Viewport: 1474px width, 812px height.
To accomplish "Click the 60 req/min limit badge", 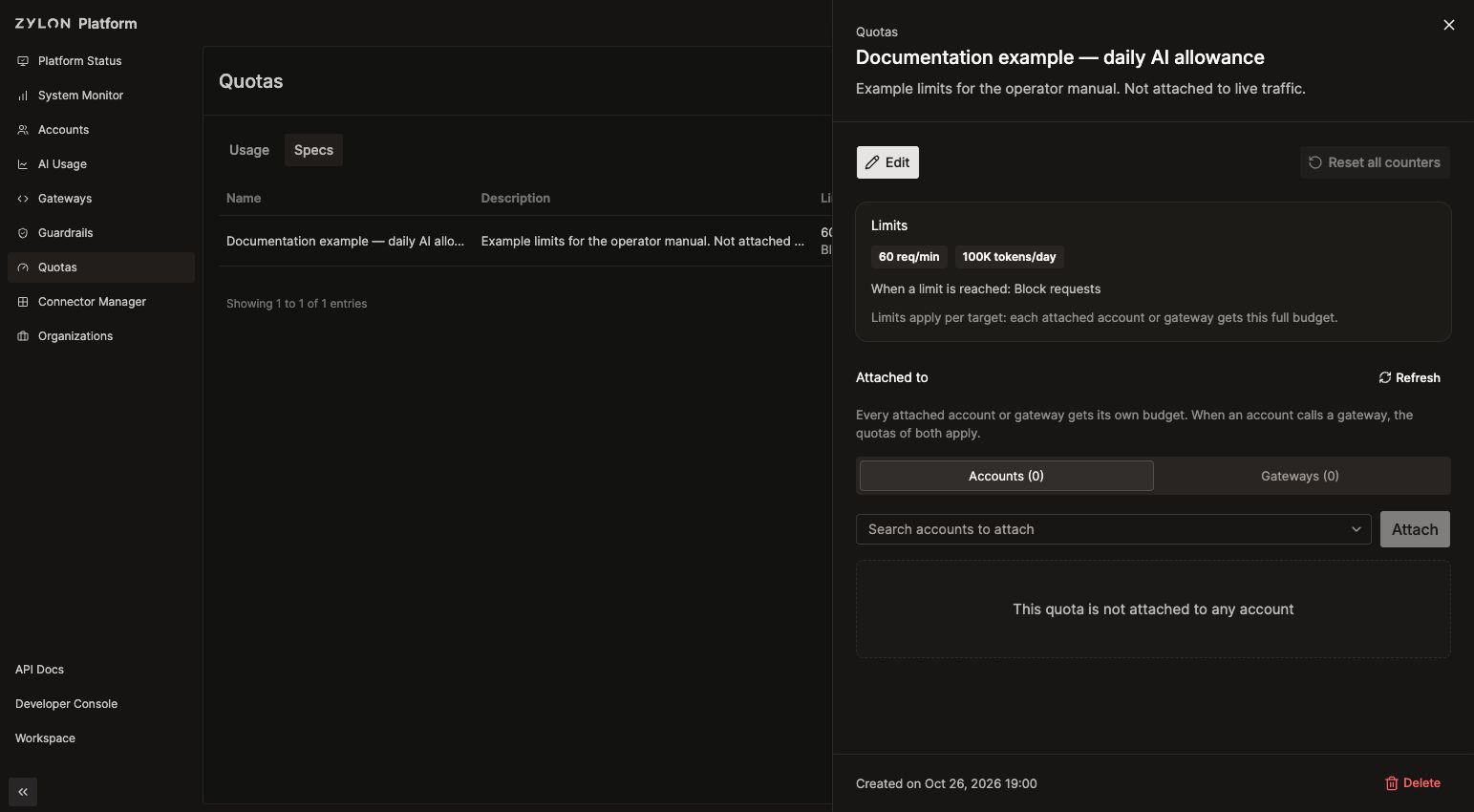I will click(909, 257).
